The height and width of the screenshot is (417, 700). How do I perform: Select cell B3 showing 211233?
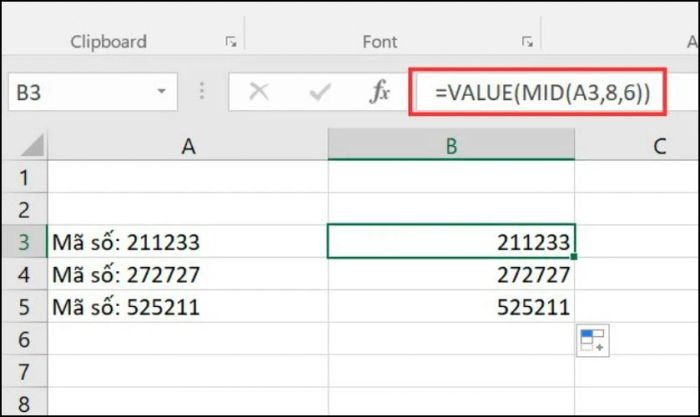point(451,242)
